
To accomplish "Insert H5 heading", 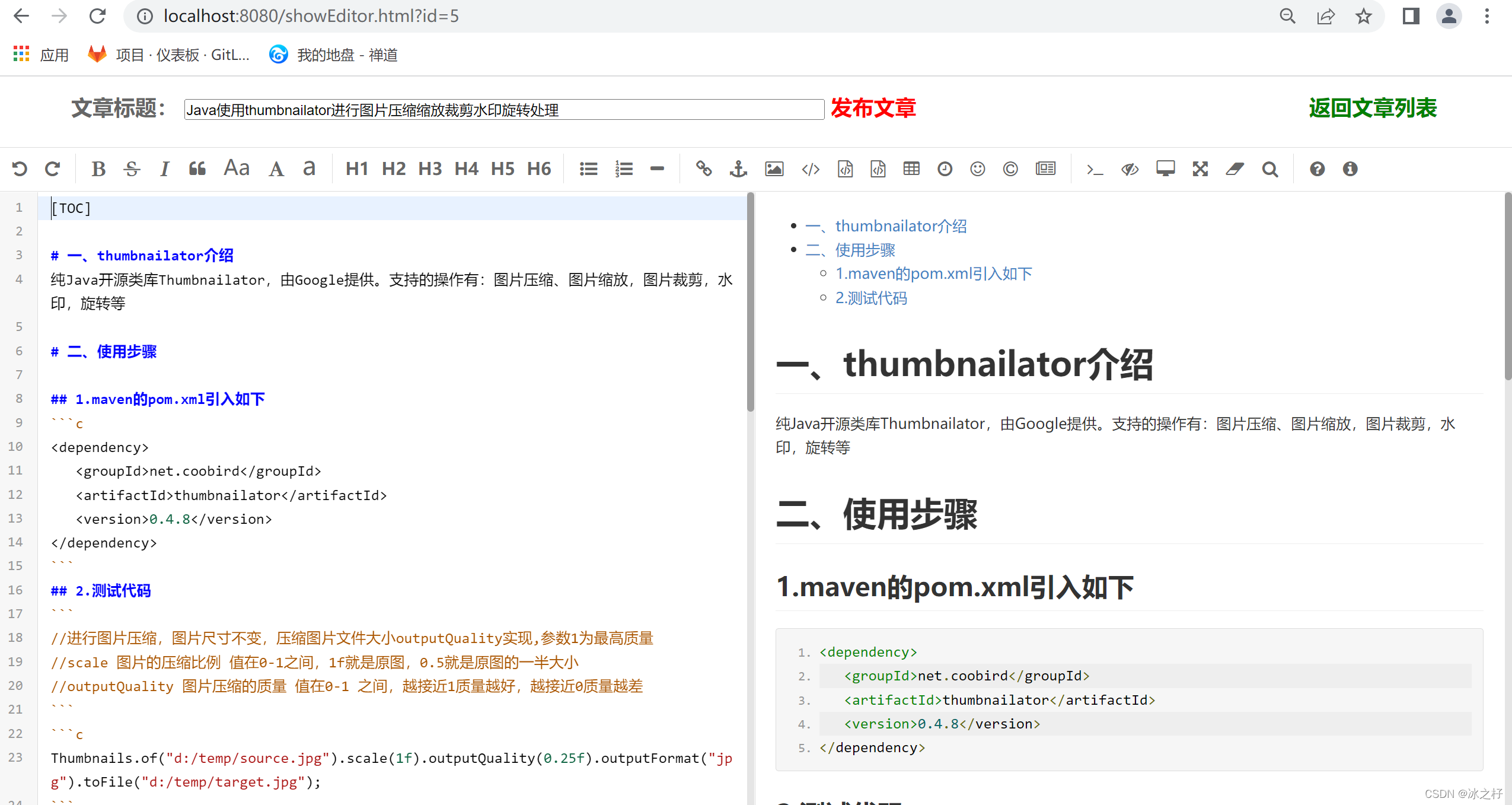I will click(503, 169).
